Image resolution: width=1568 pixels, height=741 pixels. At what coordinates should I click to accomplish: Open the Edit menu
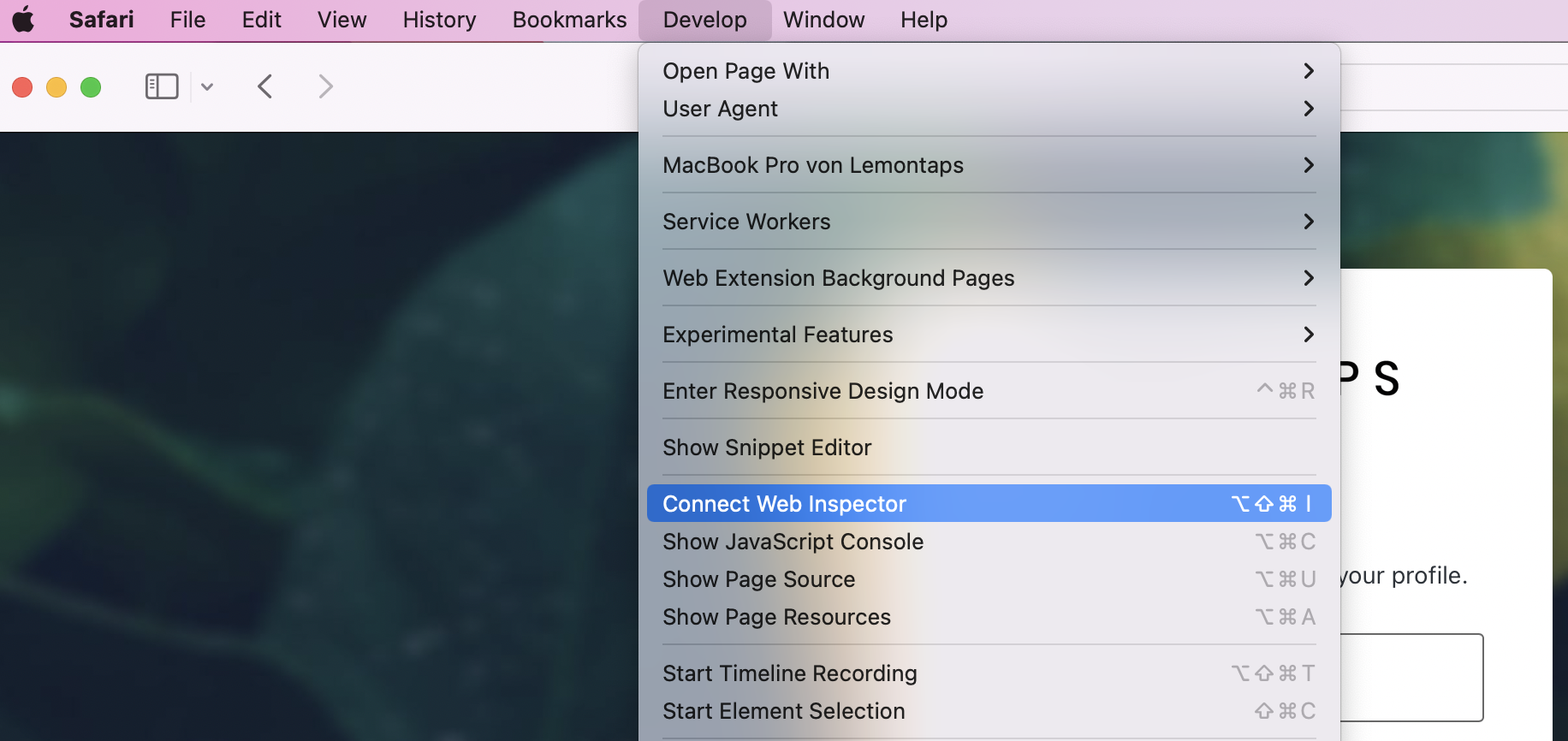(261, 20)
